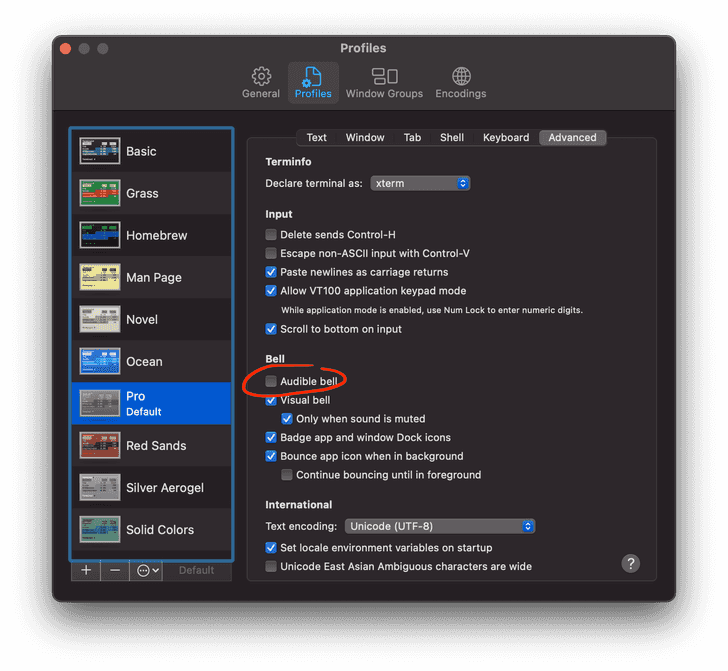
Task: Switch to the Shell tab
Action: coord(452,138)
